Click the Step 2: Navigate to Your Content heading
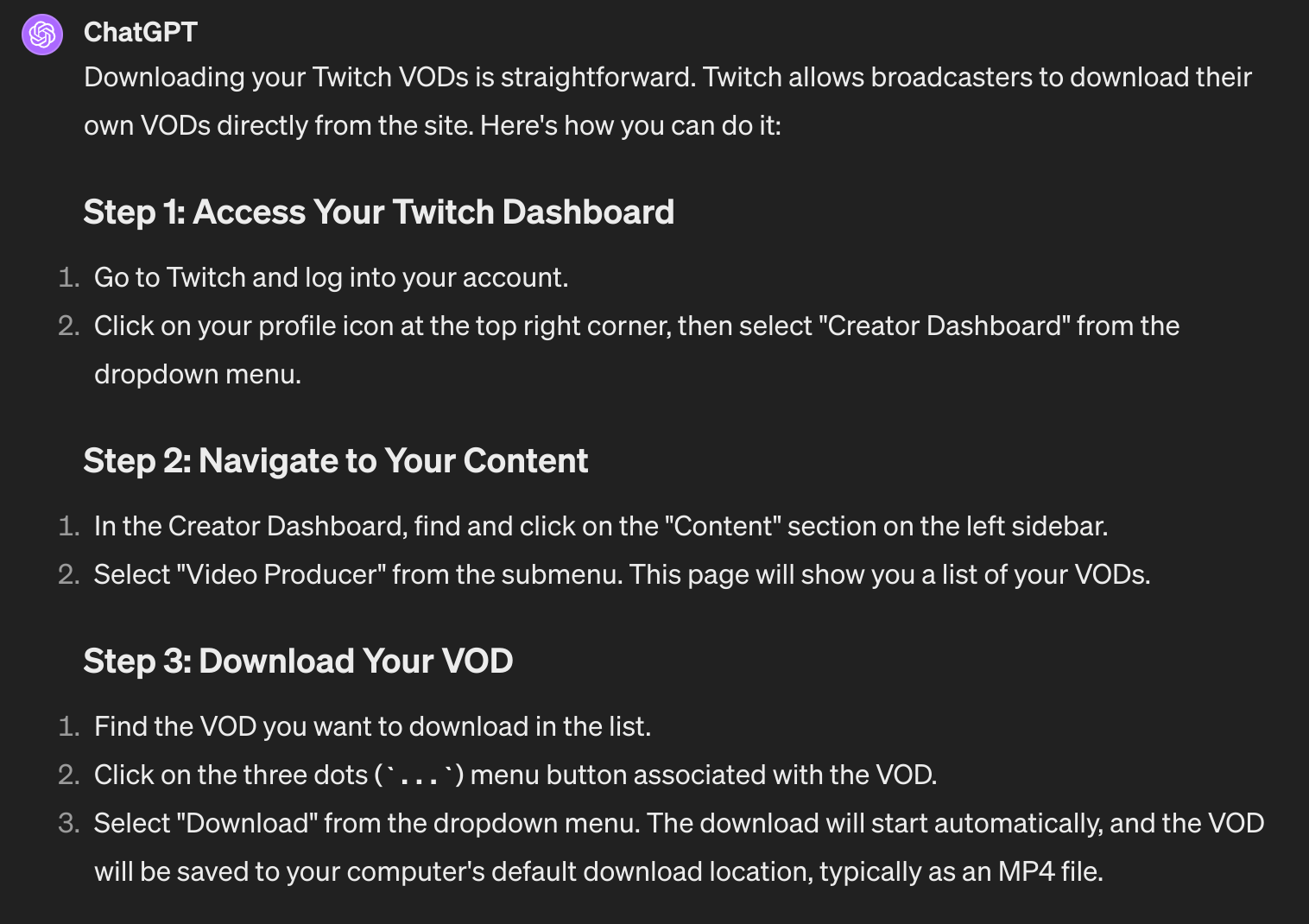Viewport: 1309px width, 924px height. 336,460
